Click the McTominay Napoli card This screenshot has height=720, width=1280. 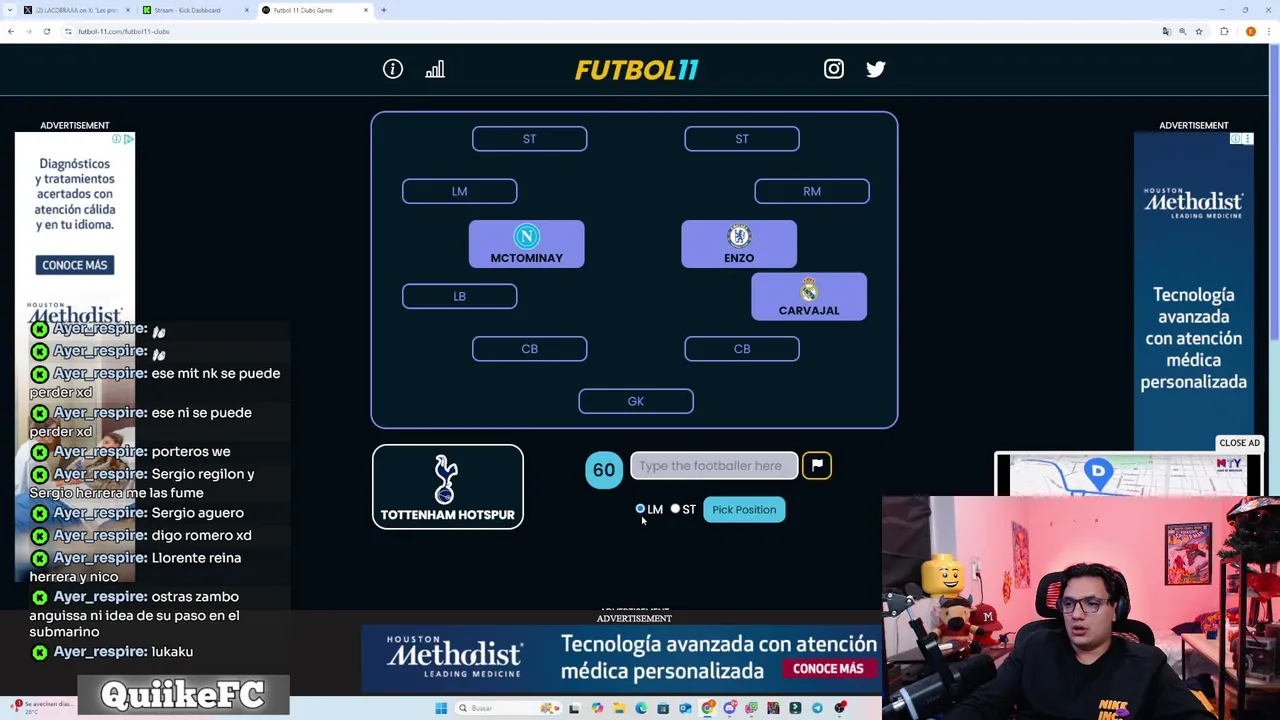pyautogui.click(x=527, y=244)
